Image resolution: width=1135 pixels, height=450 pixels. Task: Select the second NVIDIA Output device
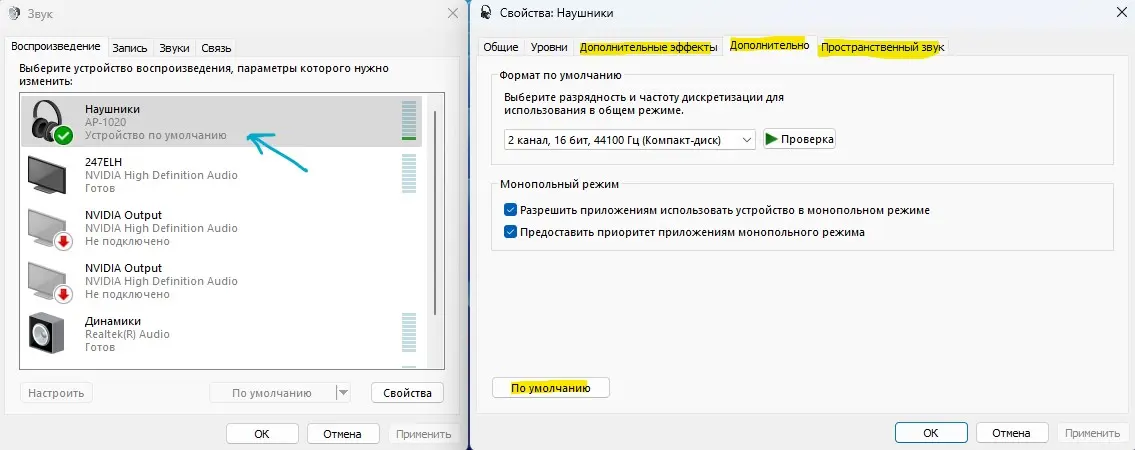[221, 281]
